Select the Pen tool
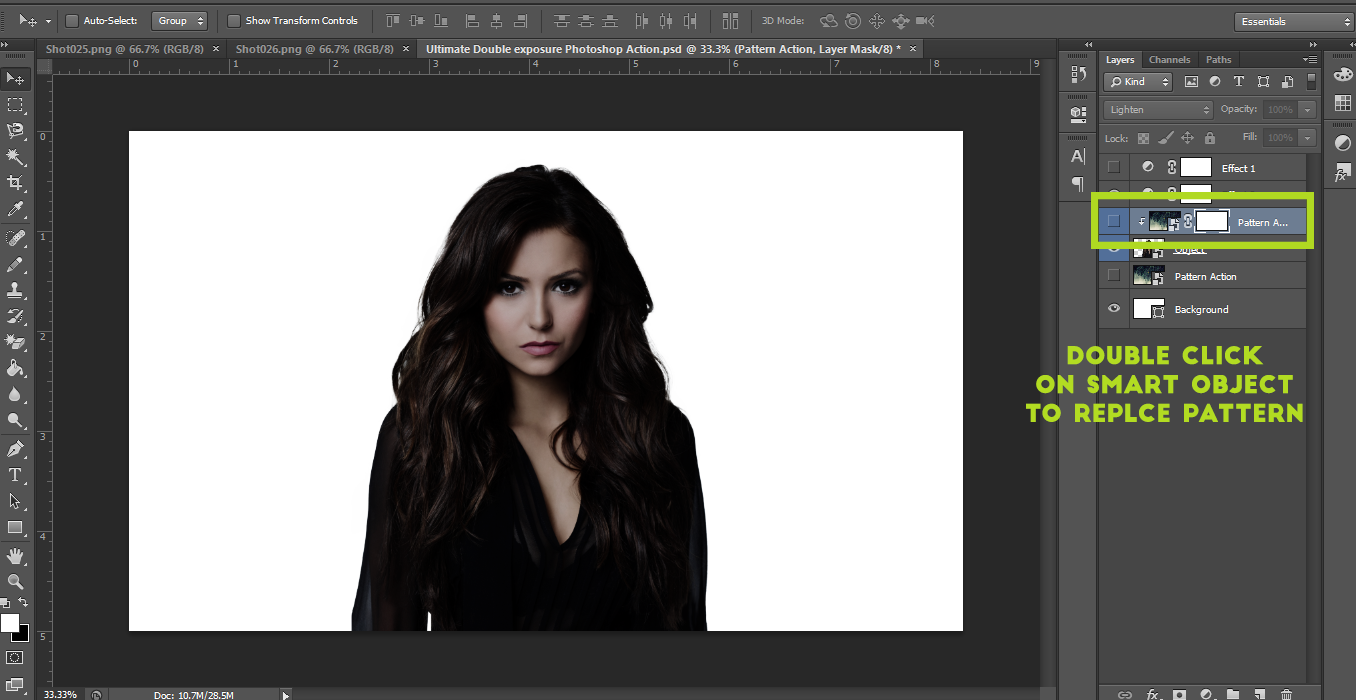Image resolution: width=1356 pixels, height=700 pixels. [16, 449]
